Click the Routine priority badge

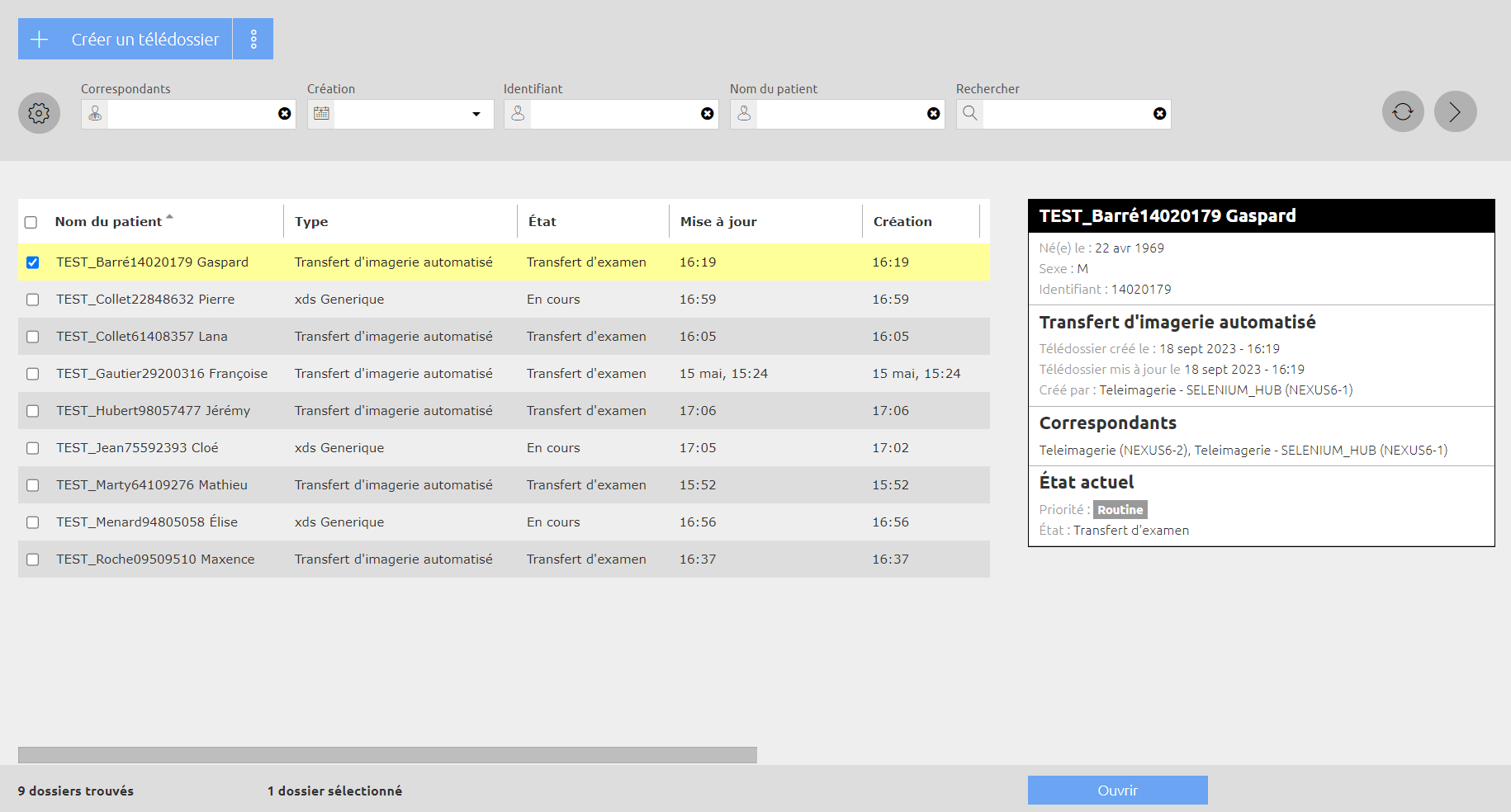(x=1120, y=510)
